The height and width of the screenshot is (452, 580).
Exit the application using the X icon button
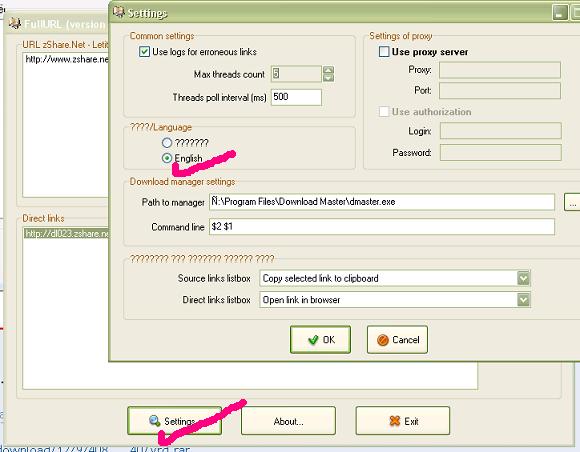[403, 421]
